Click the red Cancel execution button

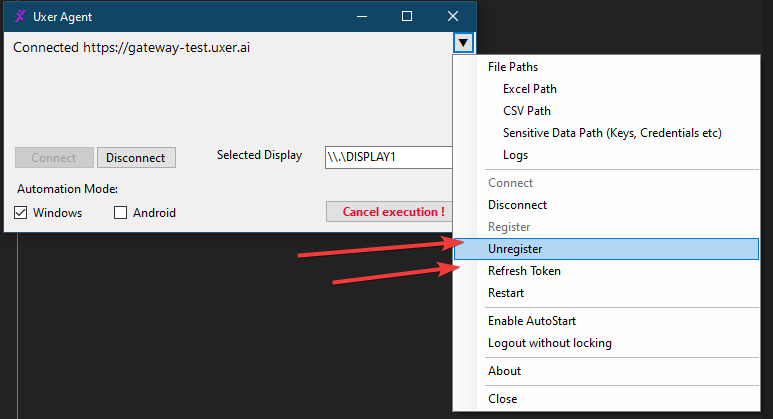coord(389,211)
